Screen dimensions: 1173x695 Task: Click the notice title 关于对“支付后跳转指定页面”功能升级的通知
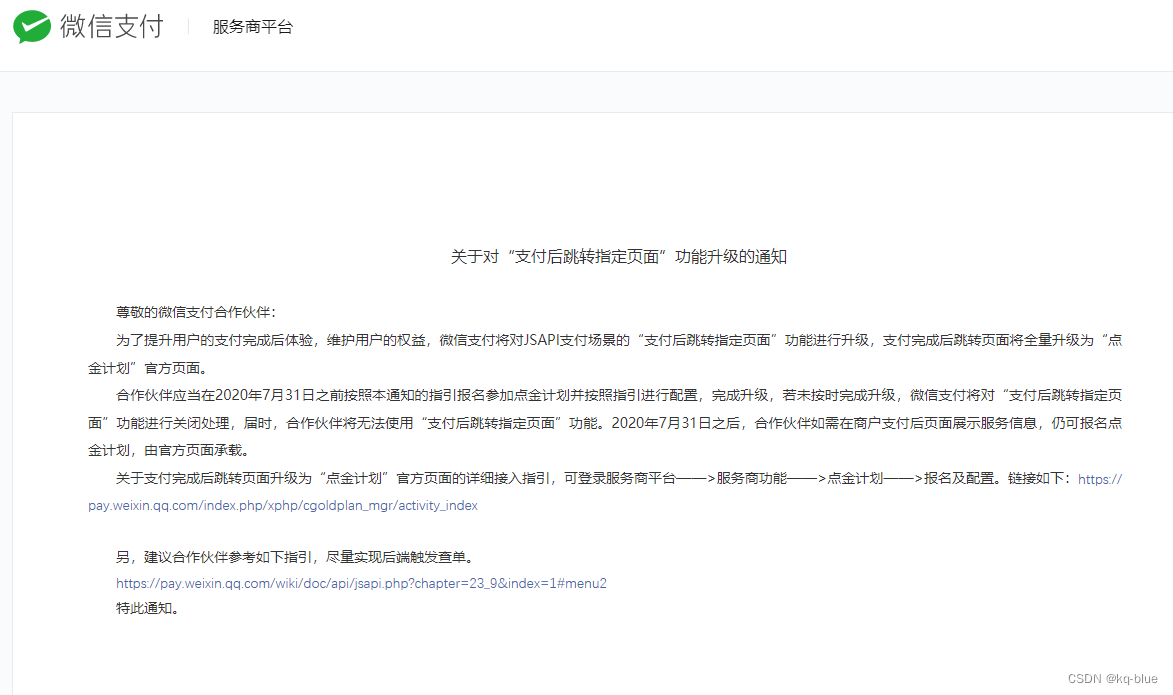(619, 257)
